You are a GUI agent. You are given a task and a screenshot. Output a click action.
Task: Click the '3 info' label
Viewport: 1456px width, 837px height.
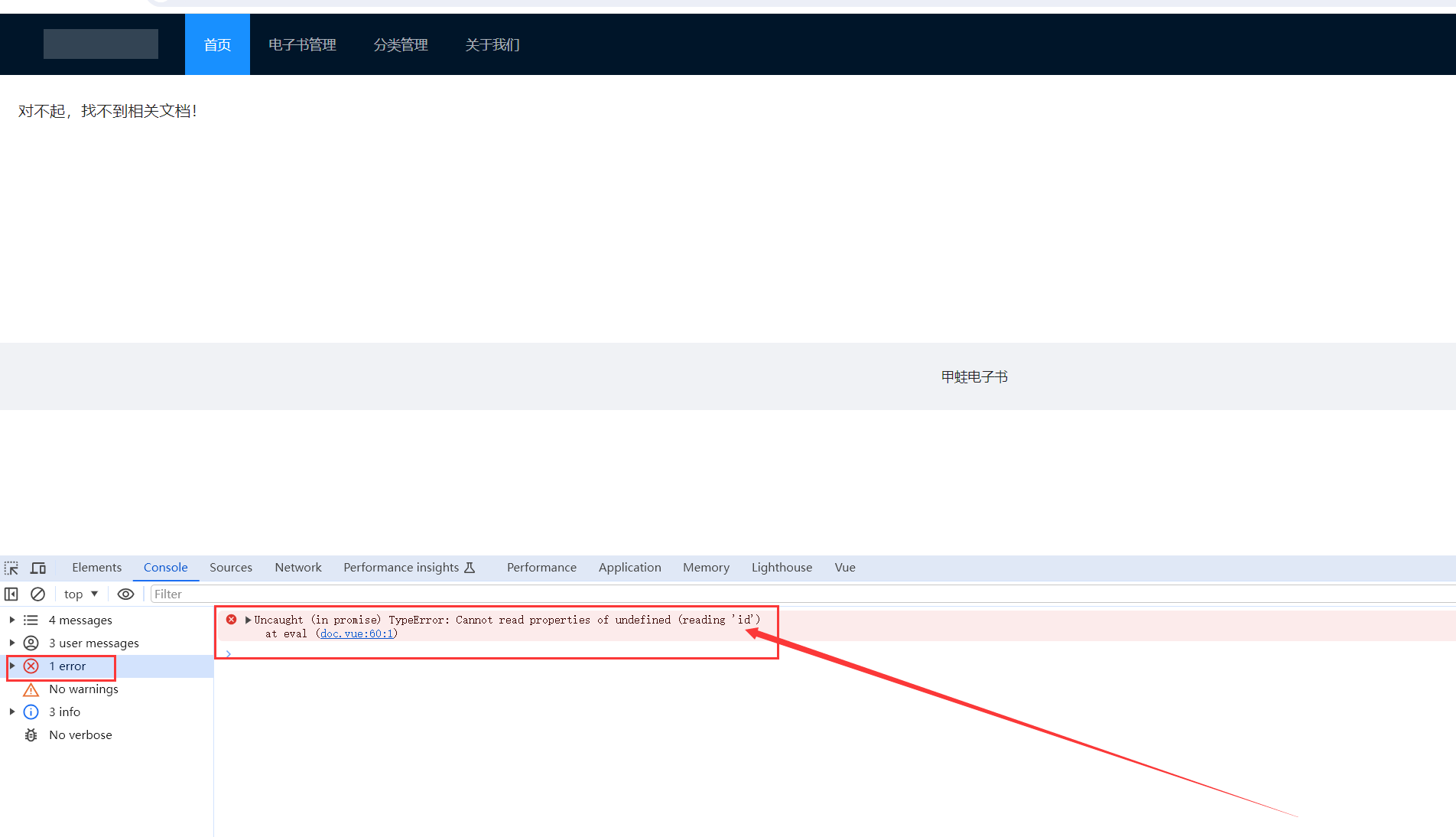click(x=64, y=712)
